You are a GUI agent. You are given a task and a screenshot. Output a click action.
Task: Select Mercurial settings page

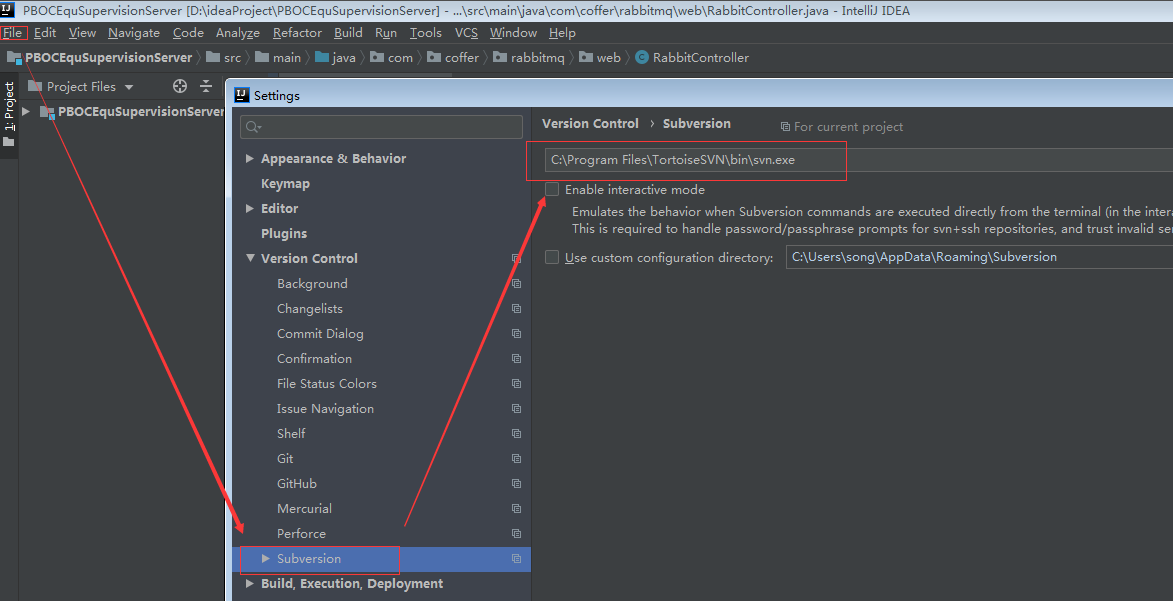(304, 508)
